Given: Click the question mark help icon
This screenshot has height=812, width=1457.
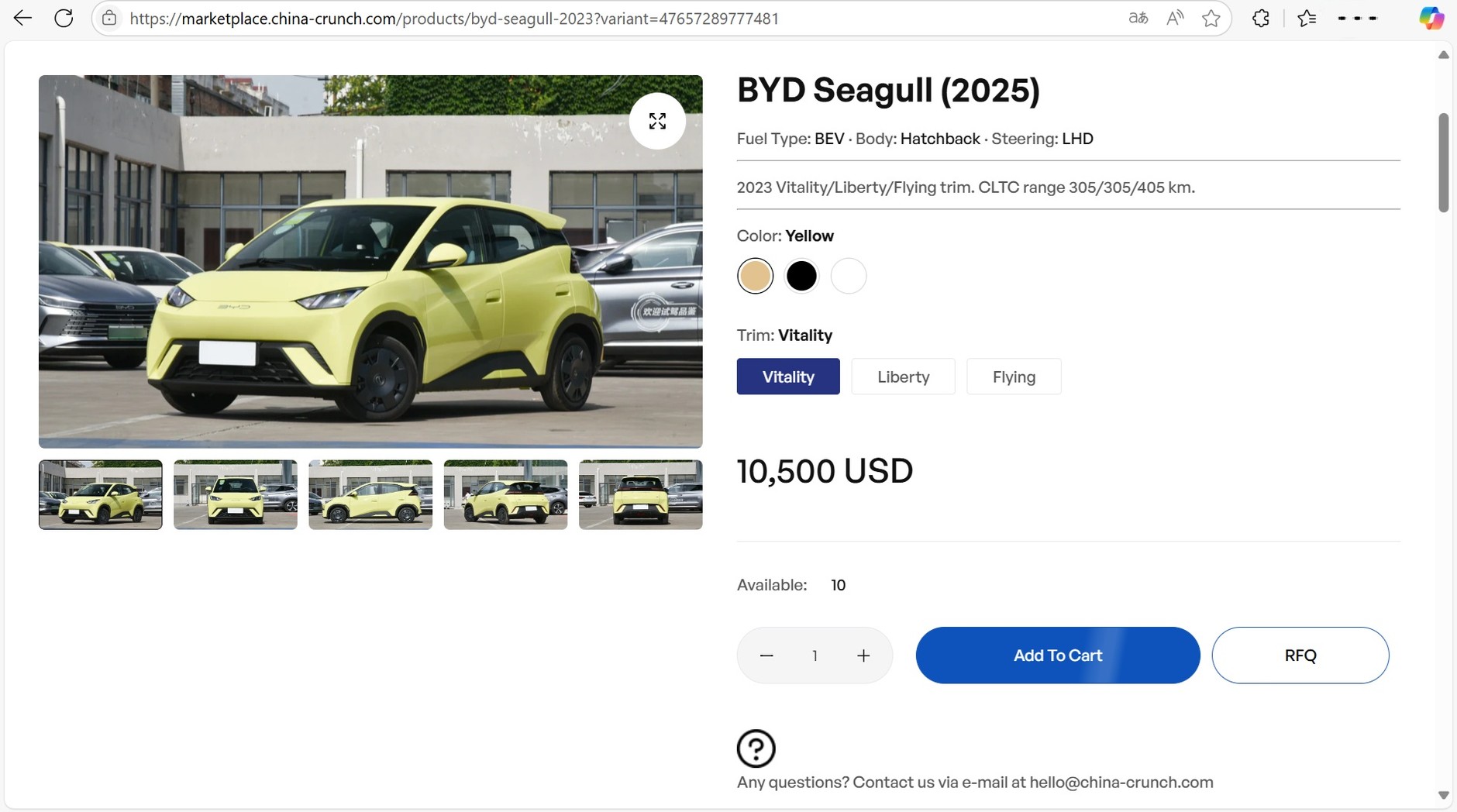Looking at the screenshot, I should [x=755, y=748].
